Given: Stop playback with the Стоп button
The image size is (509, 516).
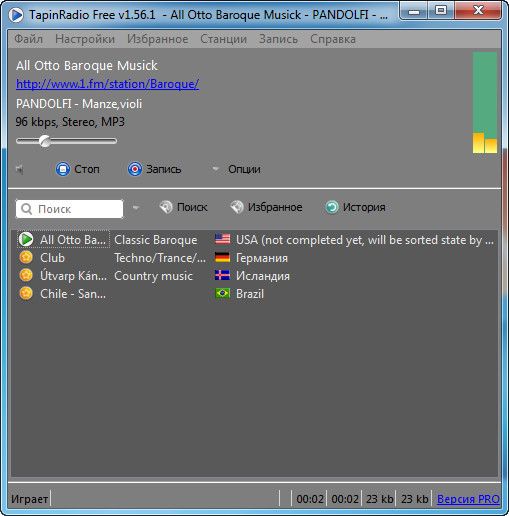Looking at the screenshot, I should click(x=77, y=169).
